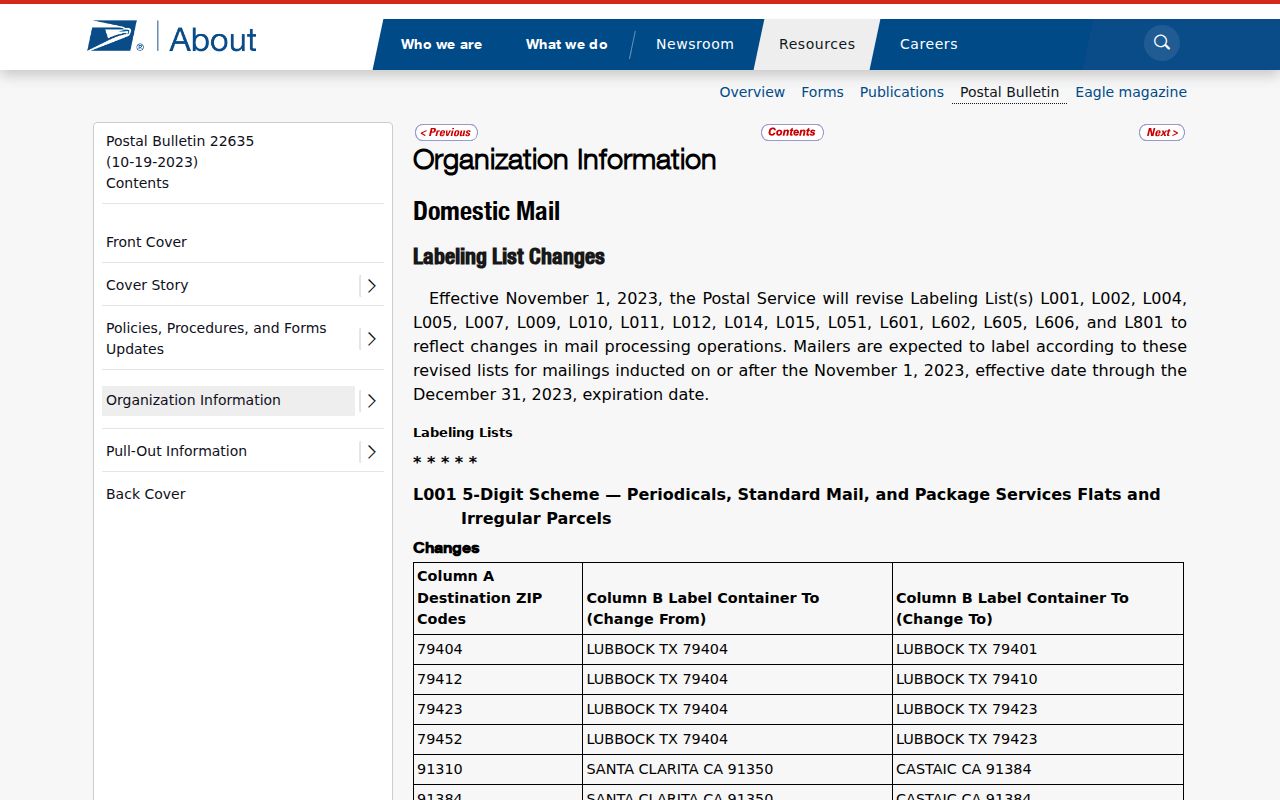Click the Contents button above the heading

792,132
